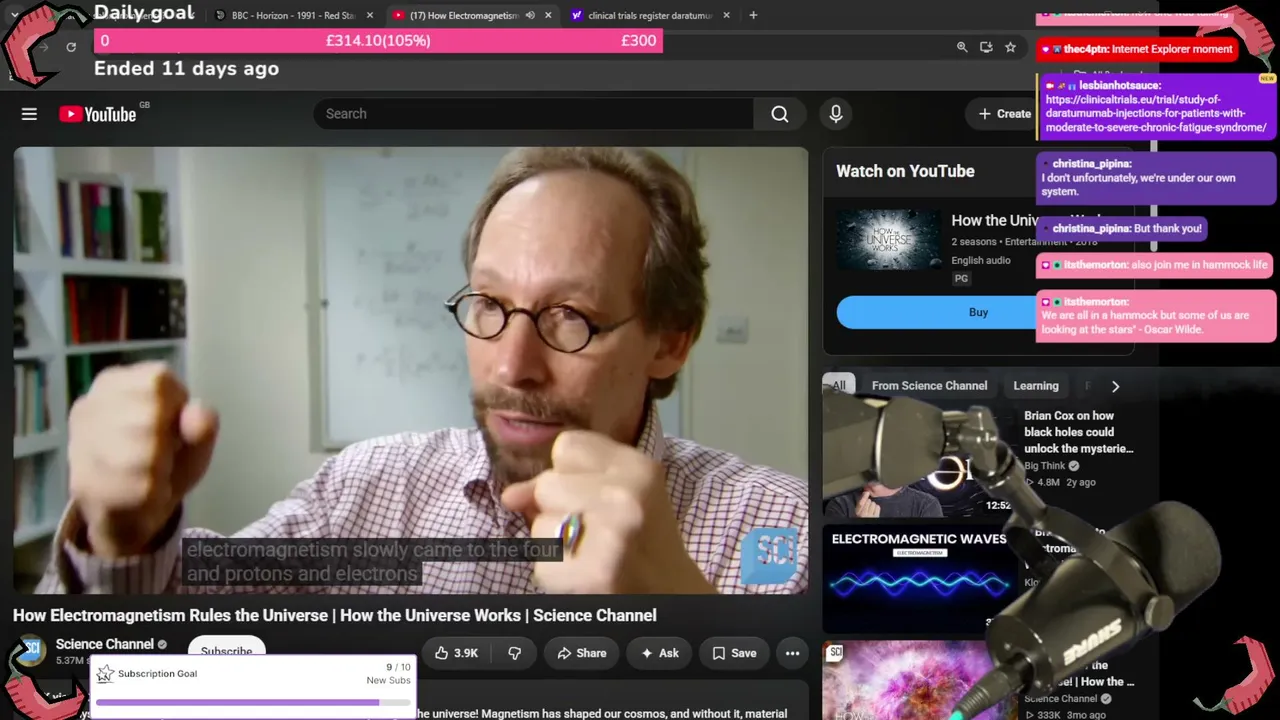Click the search magnifier button

pos(779,114)
